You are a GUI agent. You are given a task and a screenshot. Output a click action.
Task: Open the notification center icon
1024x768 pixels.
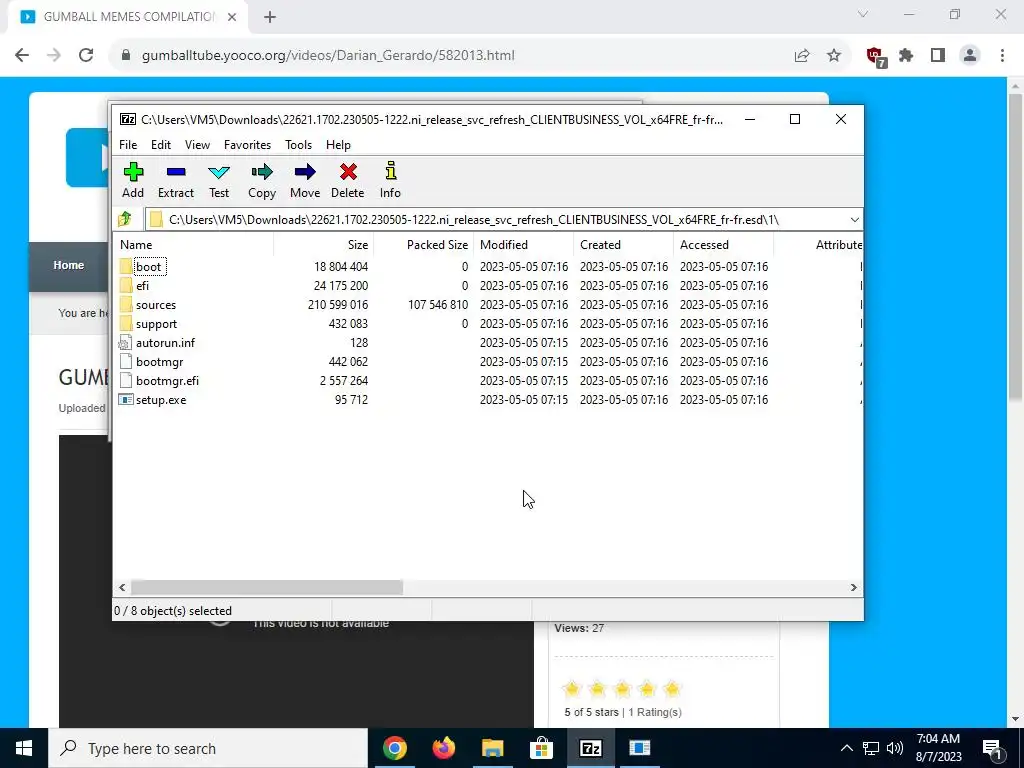click(993, 748)
